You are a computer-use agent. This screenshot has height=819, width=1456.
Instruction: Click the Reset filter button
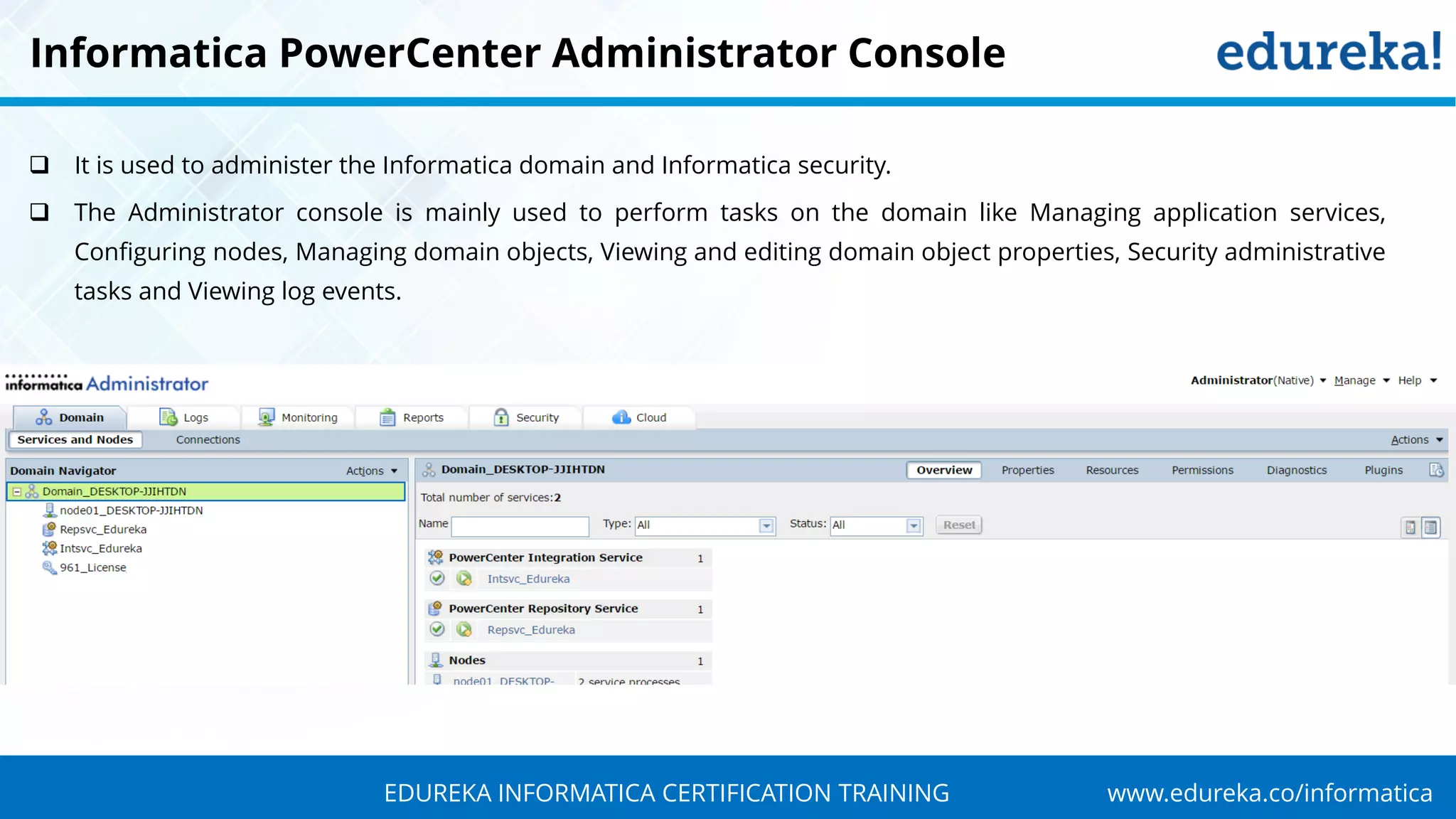[959, 525]
